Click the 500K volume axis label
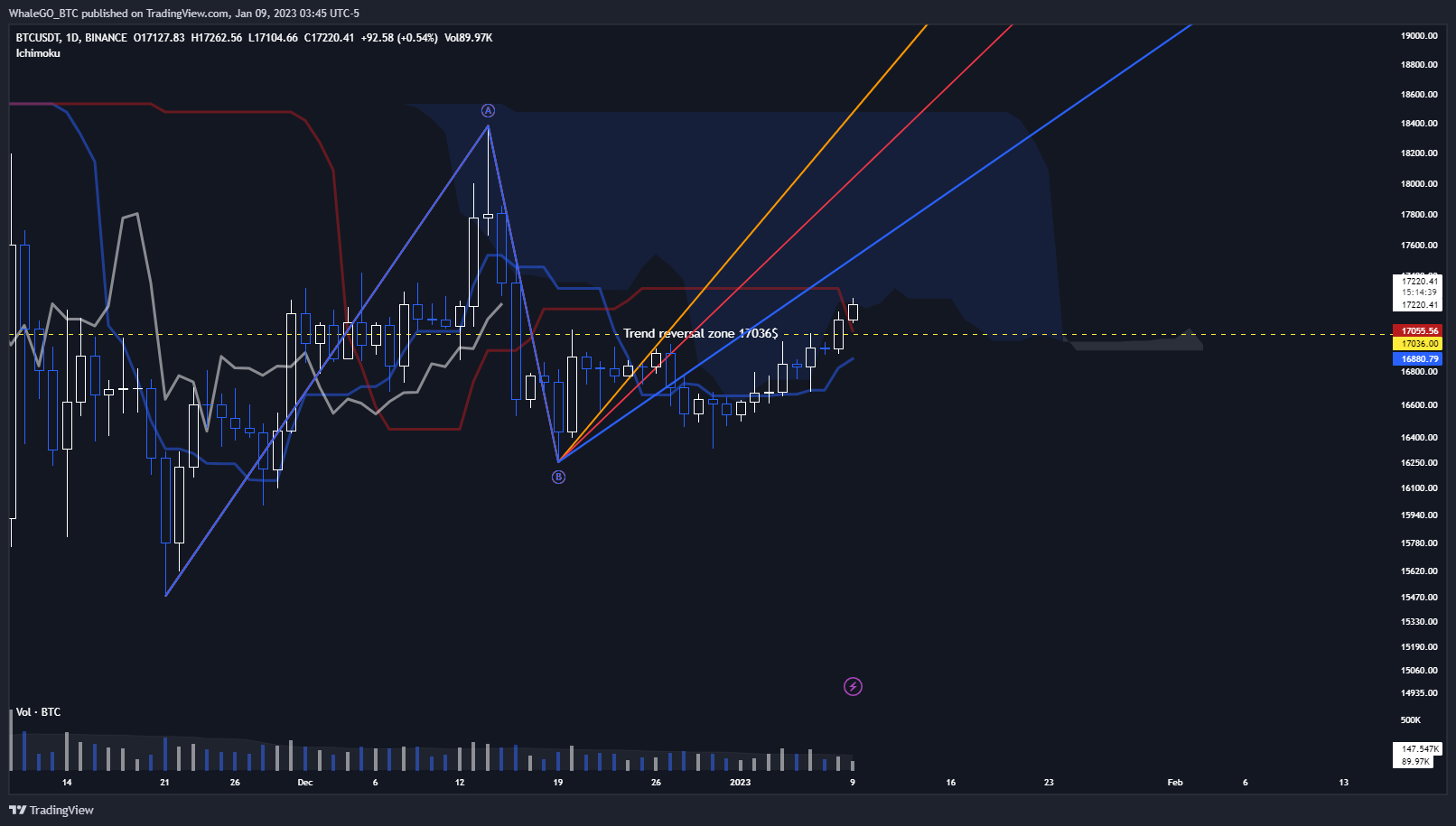 click(1410, 720)
